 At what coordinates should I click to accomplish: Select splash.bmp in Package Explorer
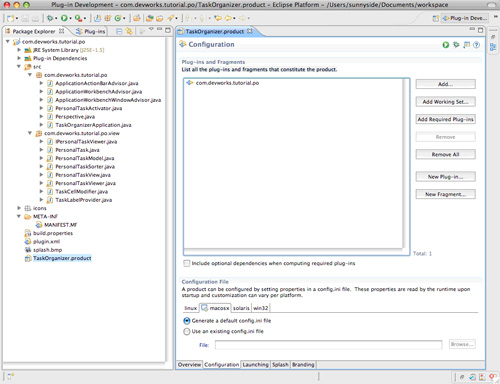(43, 250)
